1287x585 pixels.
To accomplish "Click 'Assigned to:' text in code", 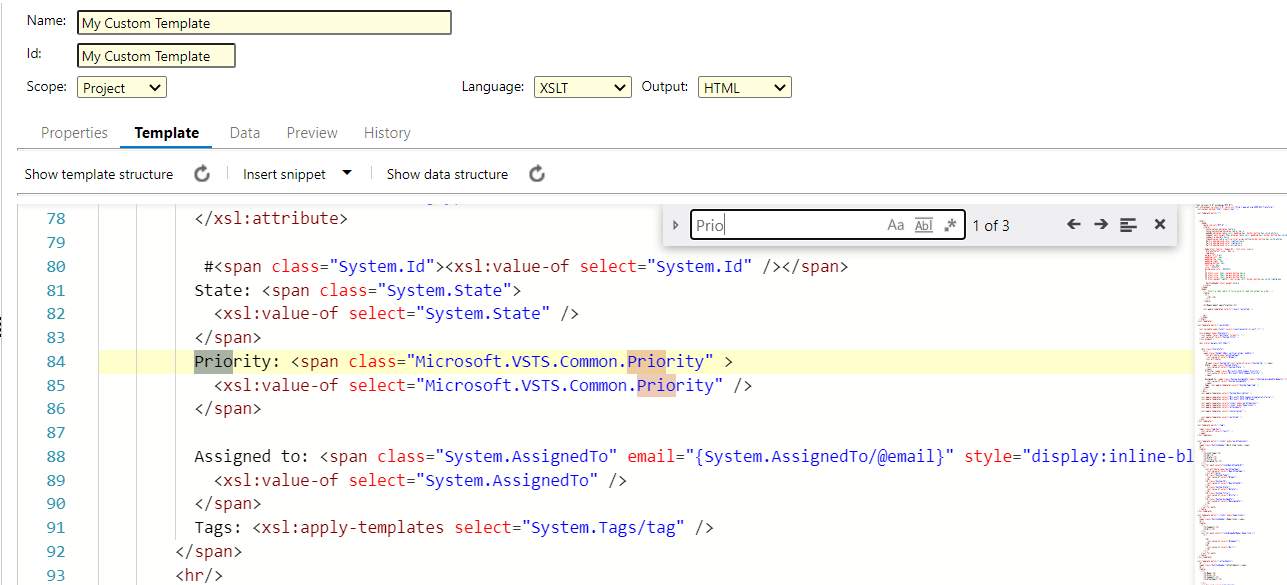I will point(252,456).
